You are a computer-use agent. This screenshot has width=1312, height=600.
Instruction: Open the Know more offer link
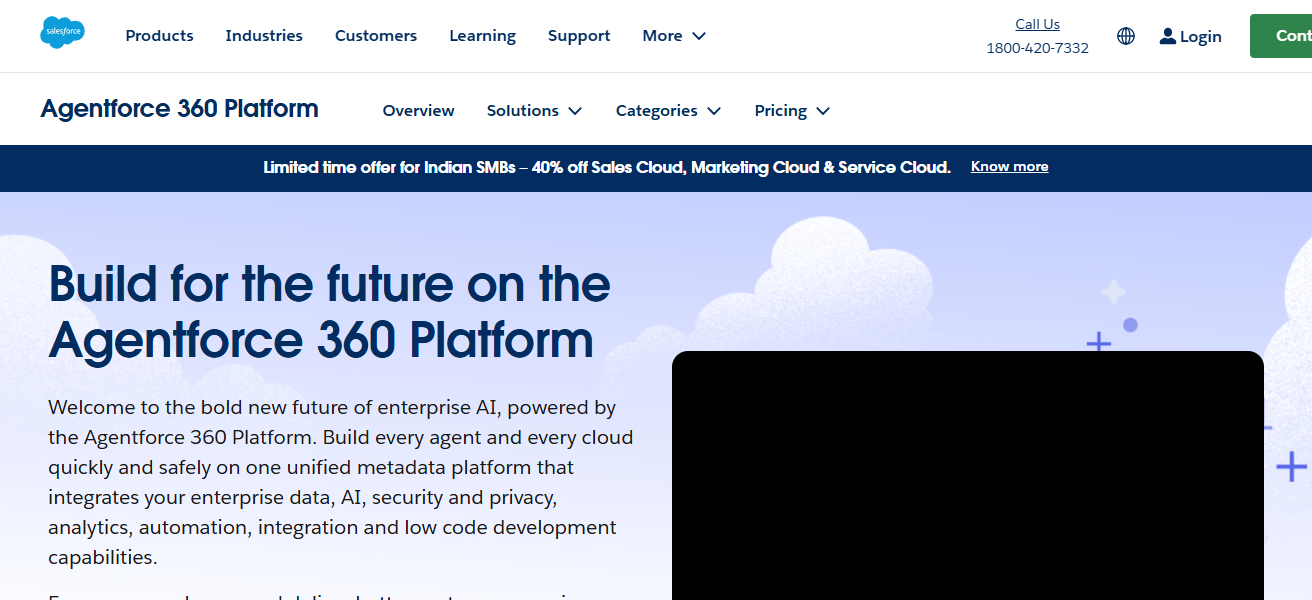(1009, 166)
